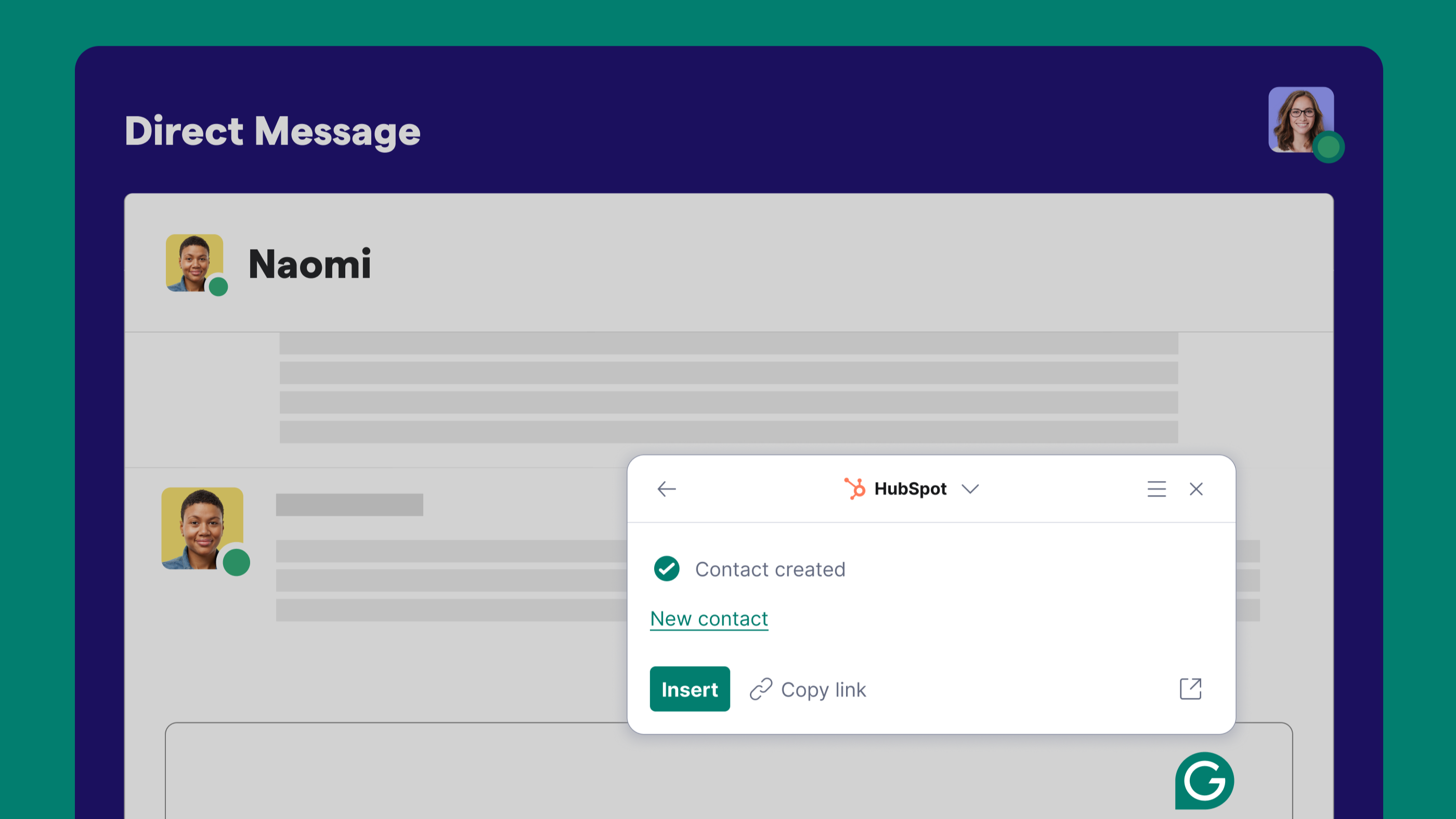Expand the HubSpot app dropdown chevron

pos(970,489)
